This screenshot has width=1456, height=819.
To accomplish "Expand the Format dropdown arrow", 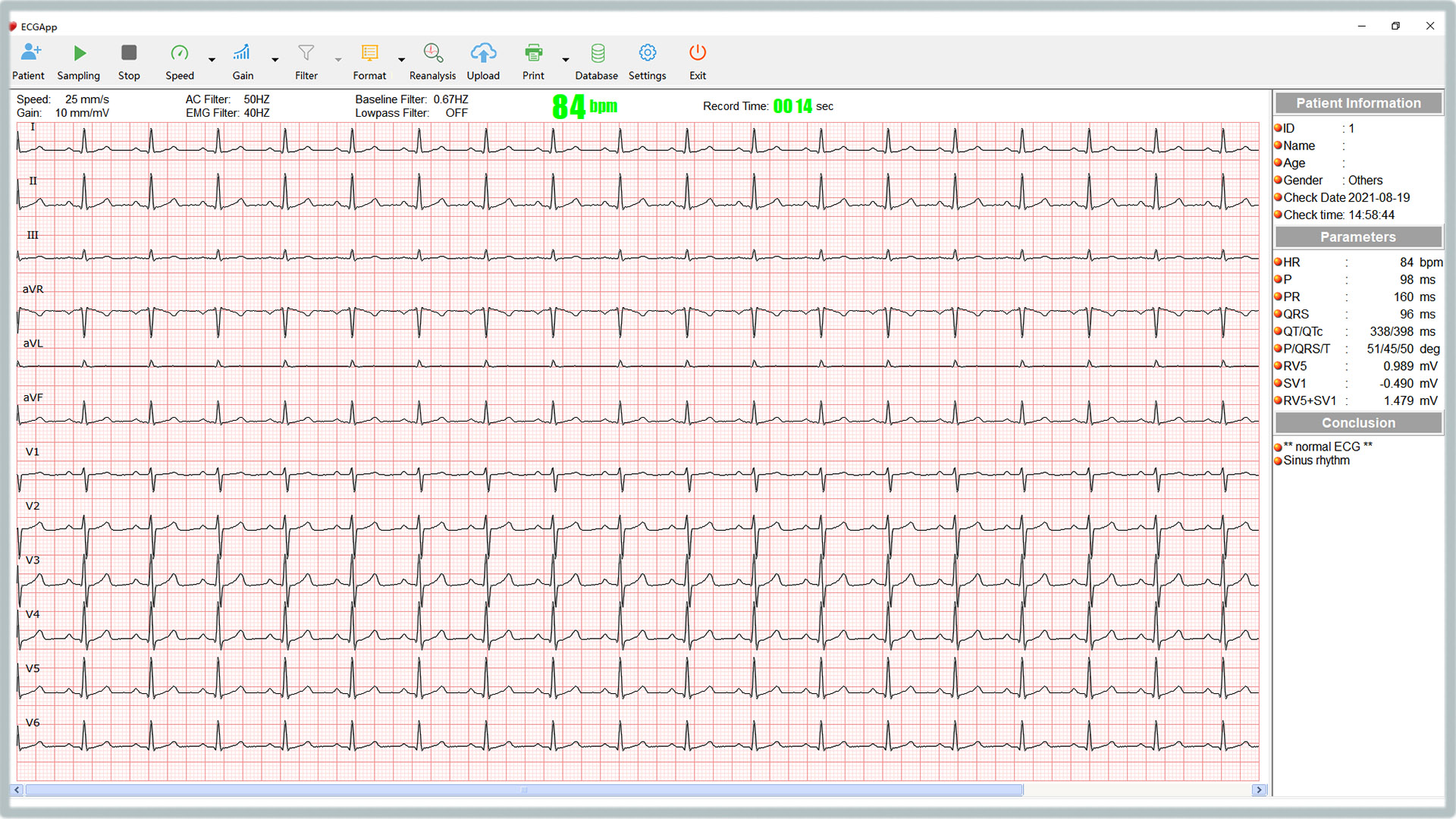I will click(401, 59).
